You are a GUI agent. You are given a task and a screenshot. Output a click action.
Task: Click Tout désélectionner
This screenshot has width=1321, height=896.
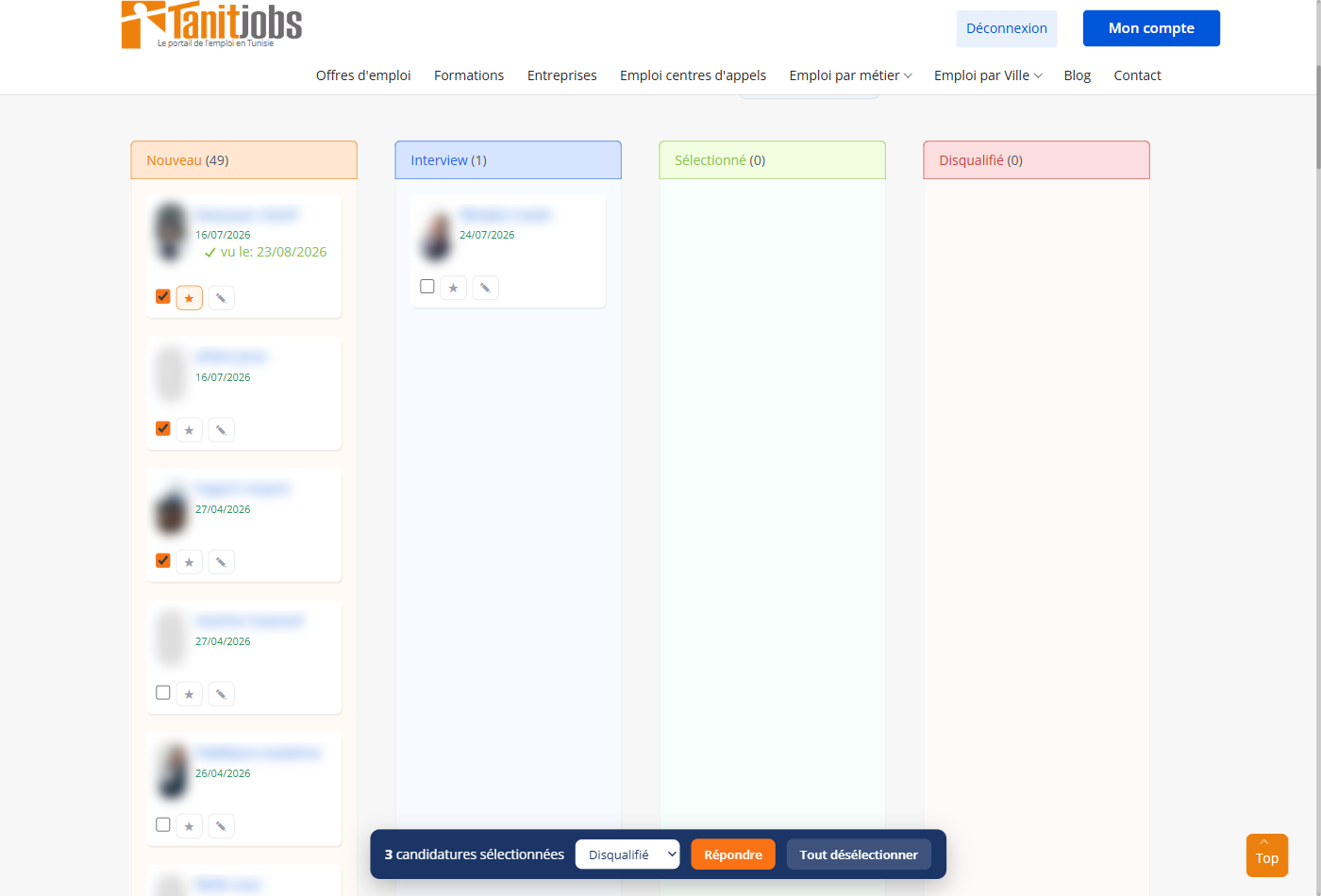coord(859,855)
